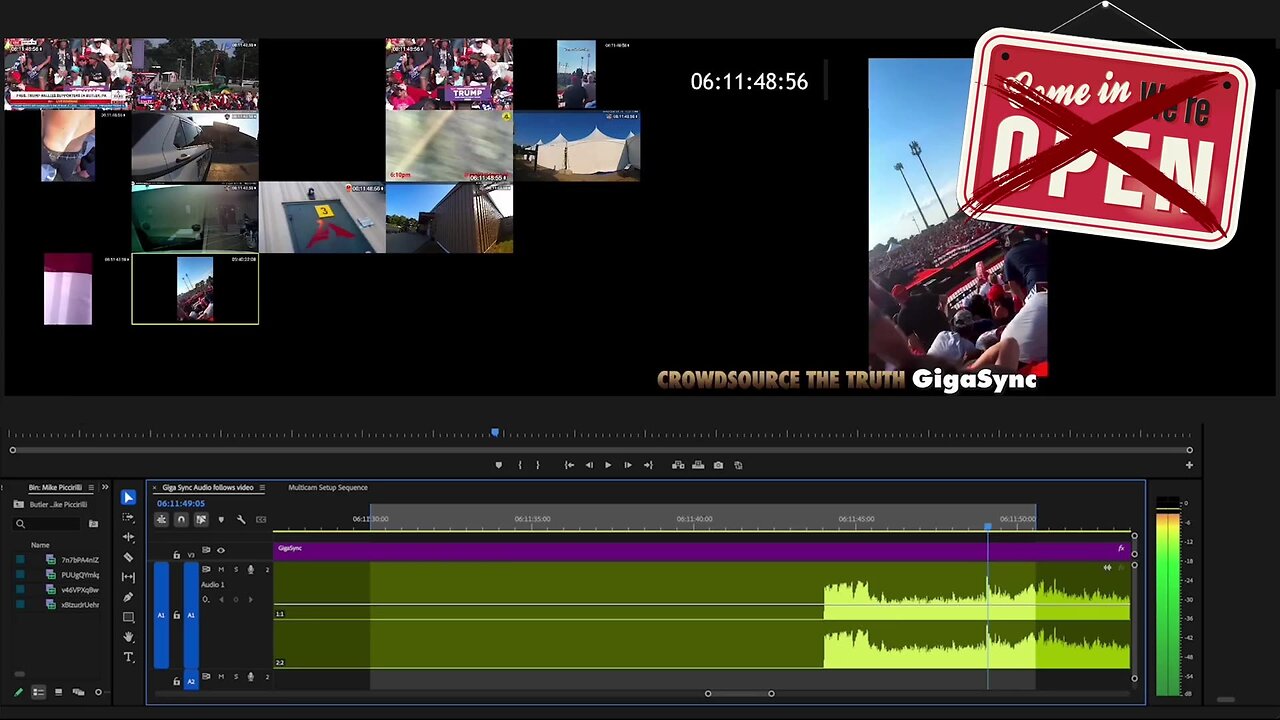Screen dimensions: 1280x720
Task: Solo the Audio 1 track
Action: [x=236, y=569]
